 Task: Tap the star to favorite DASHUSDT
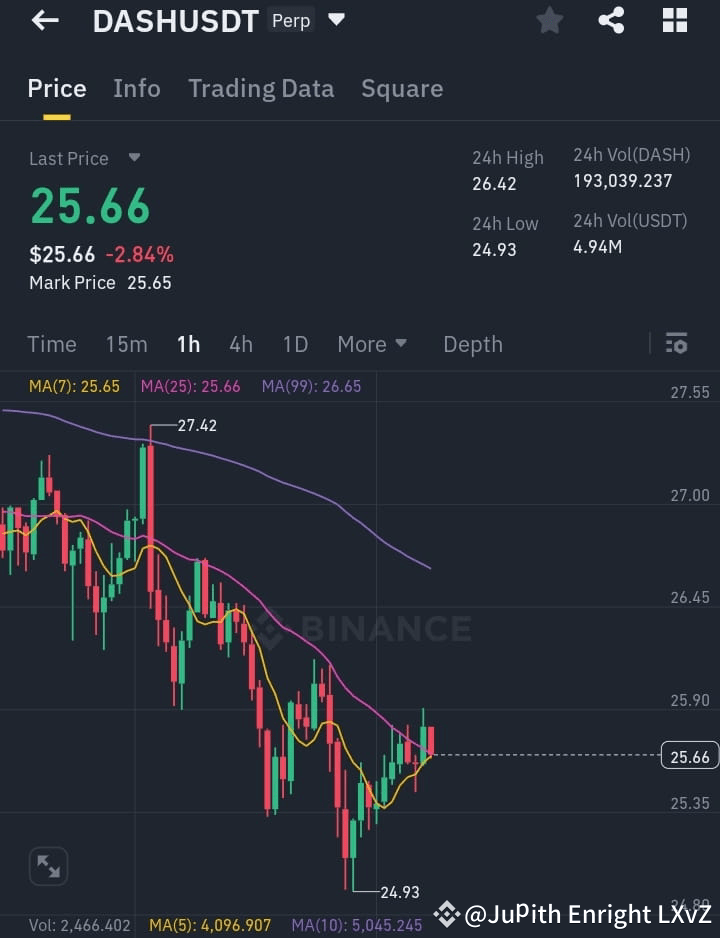[x=549, y=20]
